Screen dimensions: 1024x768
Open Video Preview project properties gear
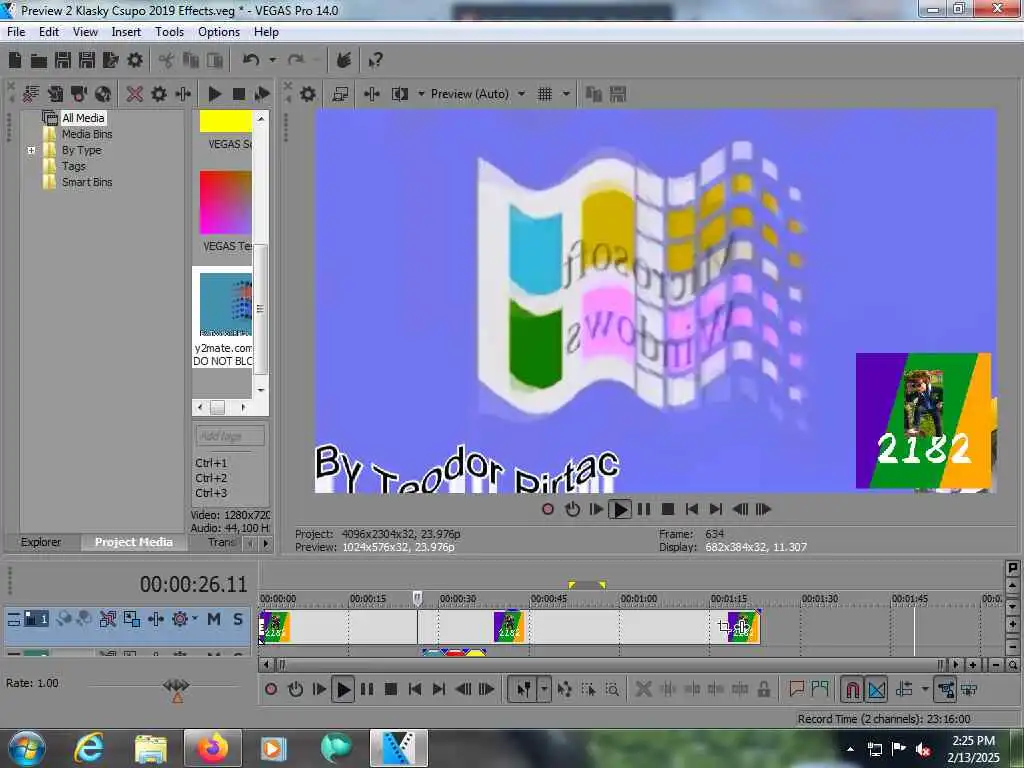pos(308,94)
